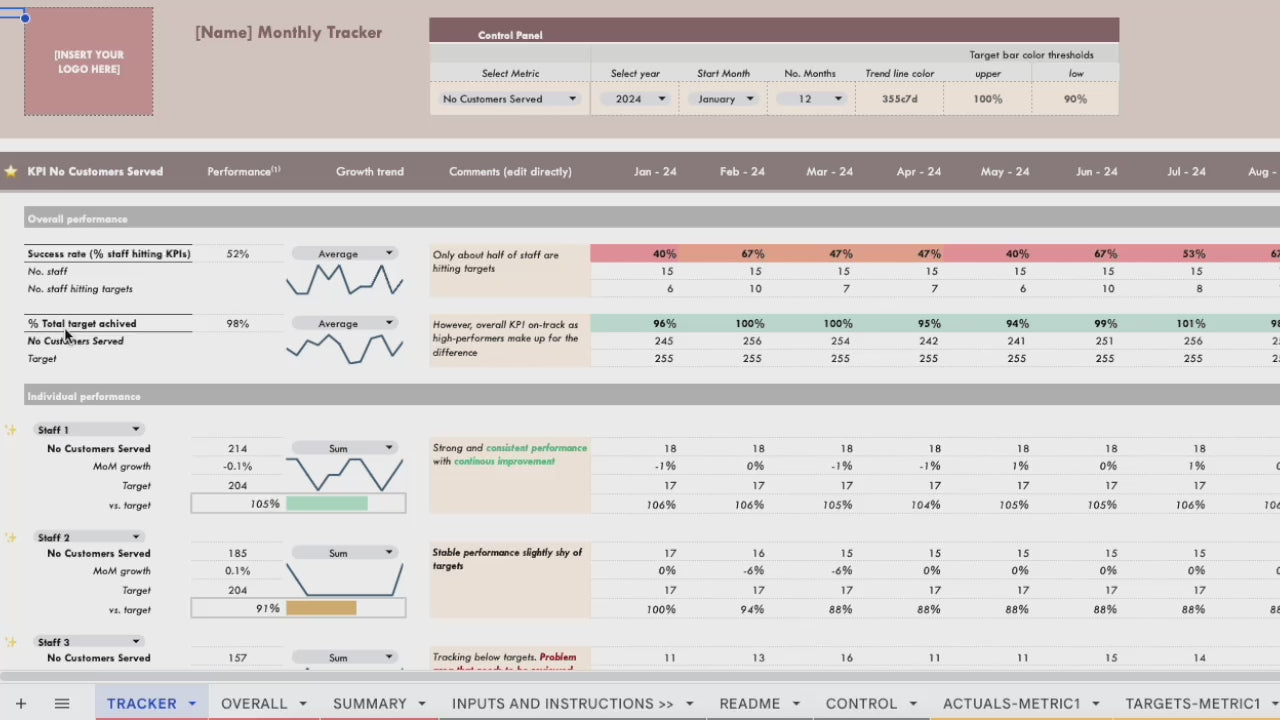Open the Average dropdown for % Total target

click(345, 323)
